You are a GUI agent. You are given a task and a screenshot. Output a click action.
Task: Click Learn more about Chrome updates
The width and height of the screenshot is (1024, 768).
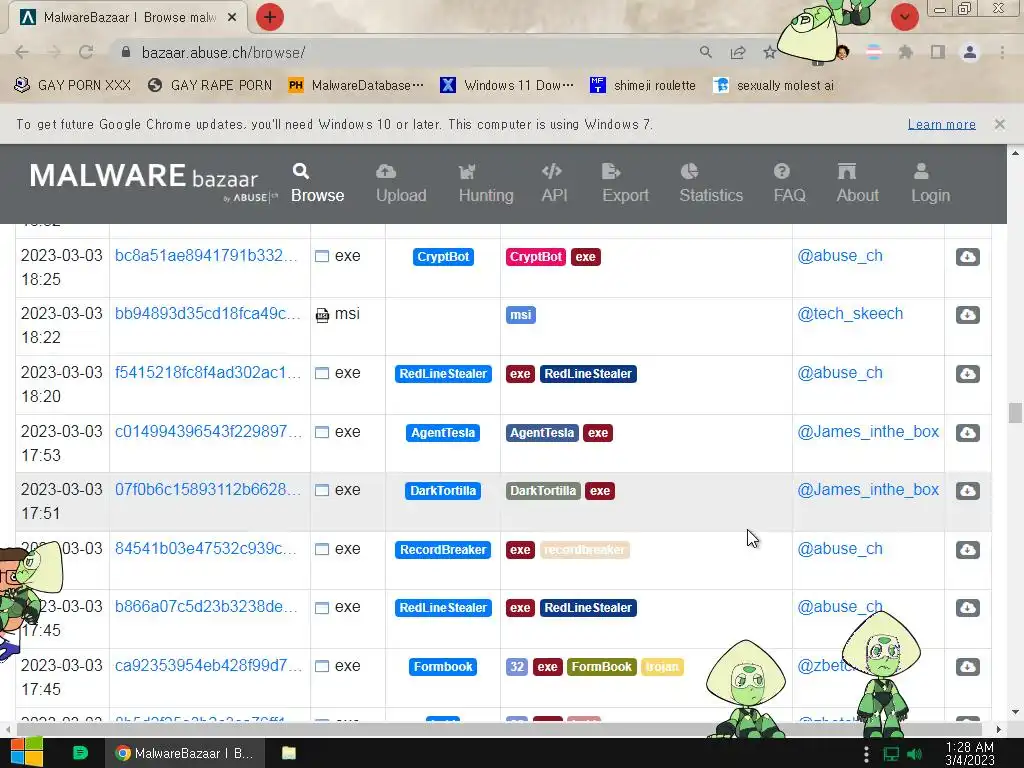[x=942, y=124]
